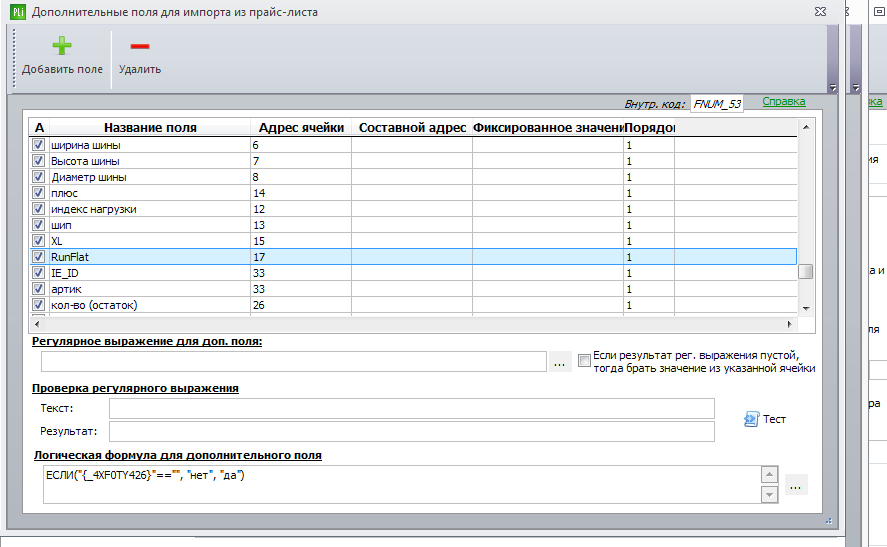Click the table's horizontal scroll left arrow
The height and width of the screenshot is (547, 887).
tap(37, 324)
